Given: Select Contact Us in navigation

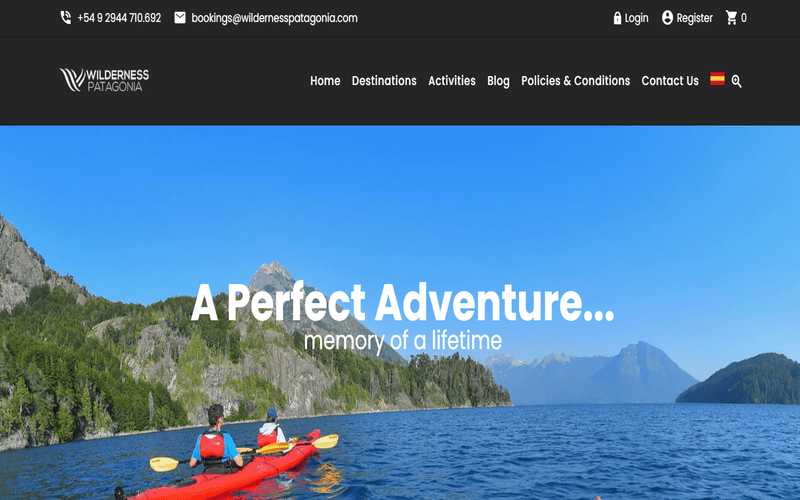Looking at the screenshot, I should click(x=669, y=81).
